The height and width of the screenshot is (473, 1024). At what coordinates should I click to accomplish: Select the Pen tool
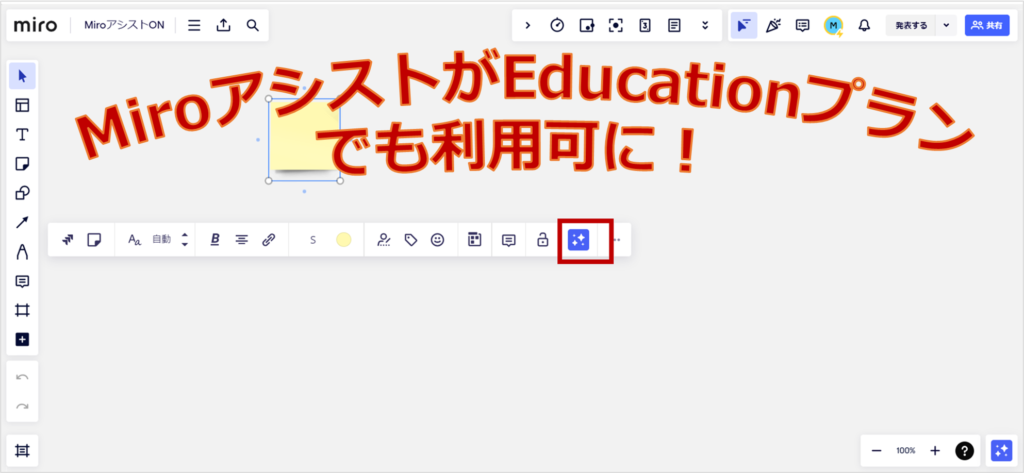[22, 252]
